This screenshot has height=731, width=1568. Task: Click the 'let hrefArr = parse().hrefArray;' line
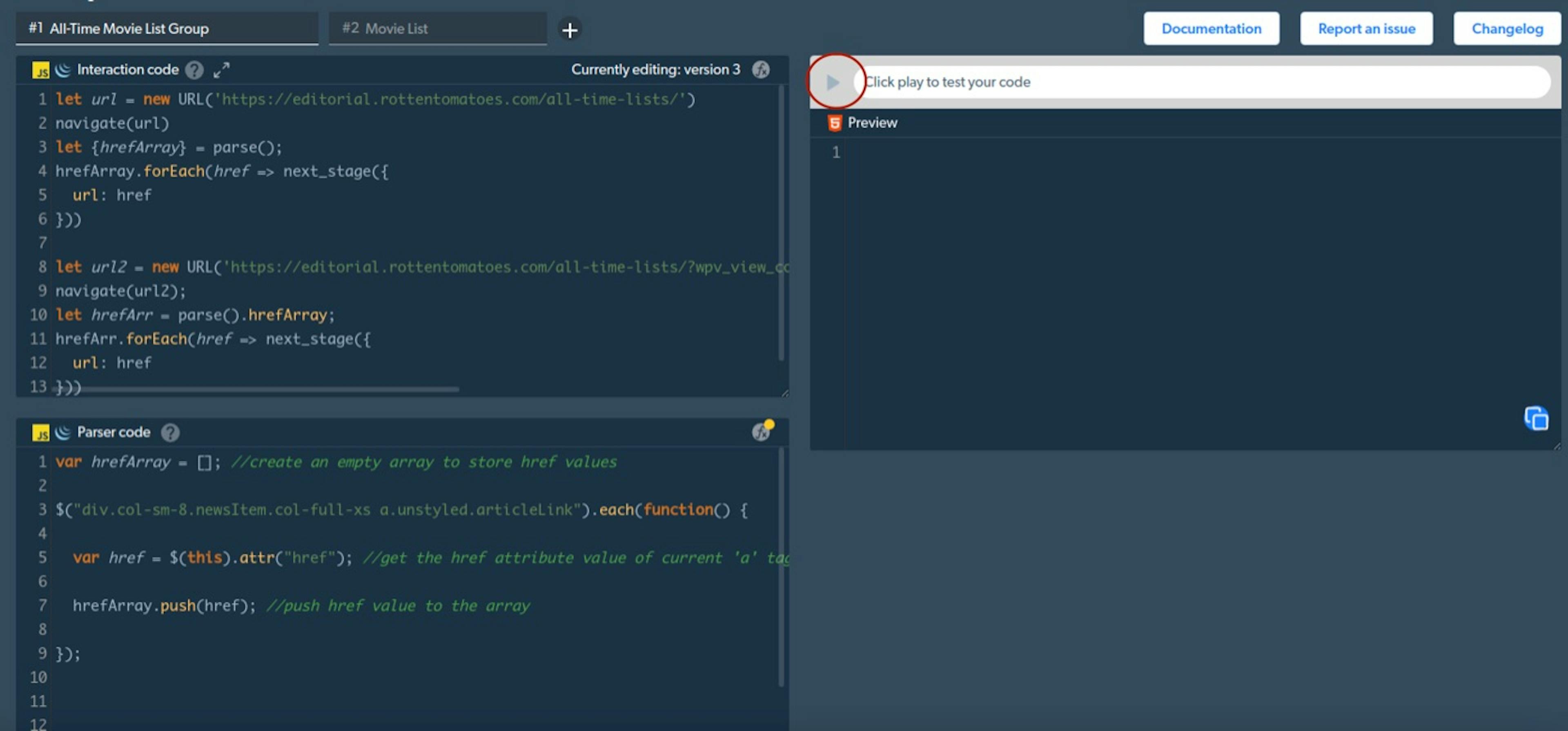195,315
